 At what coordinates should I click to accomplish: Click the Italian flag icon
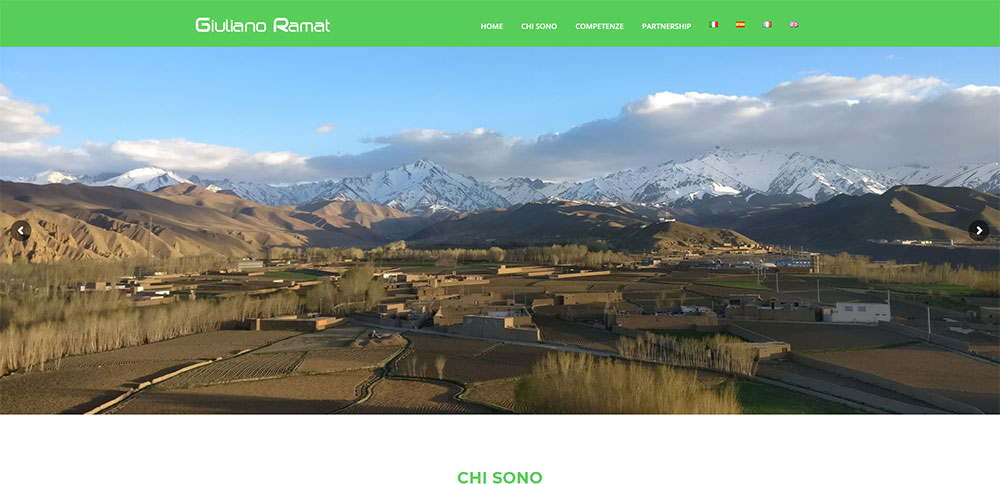pyautogui.click(x=713, y=25)
